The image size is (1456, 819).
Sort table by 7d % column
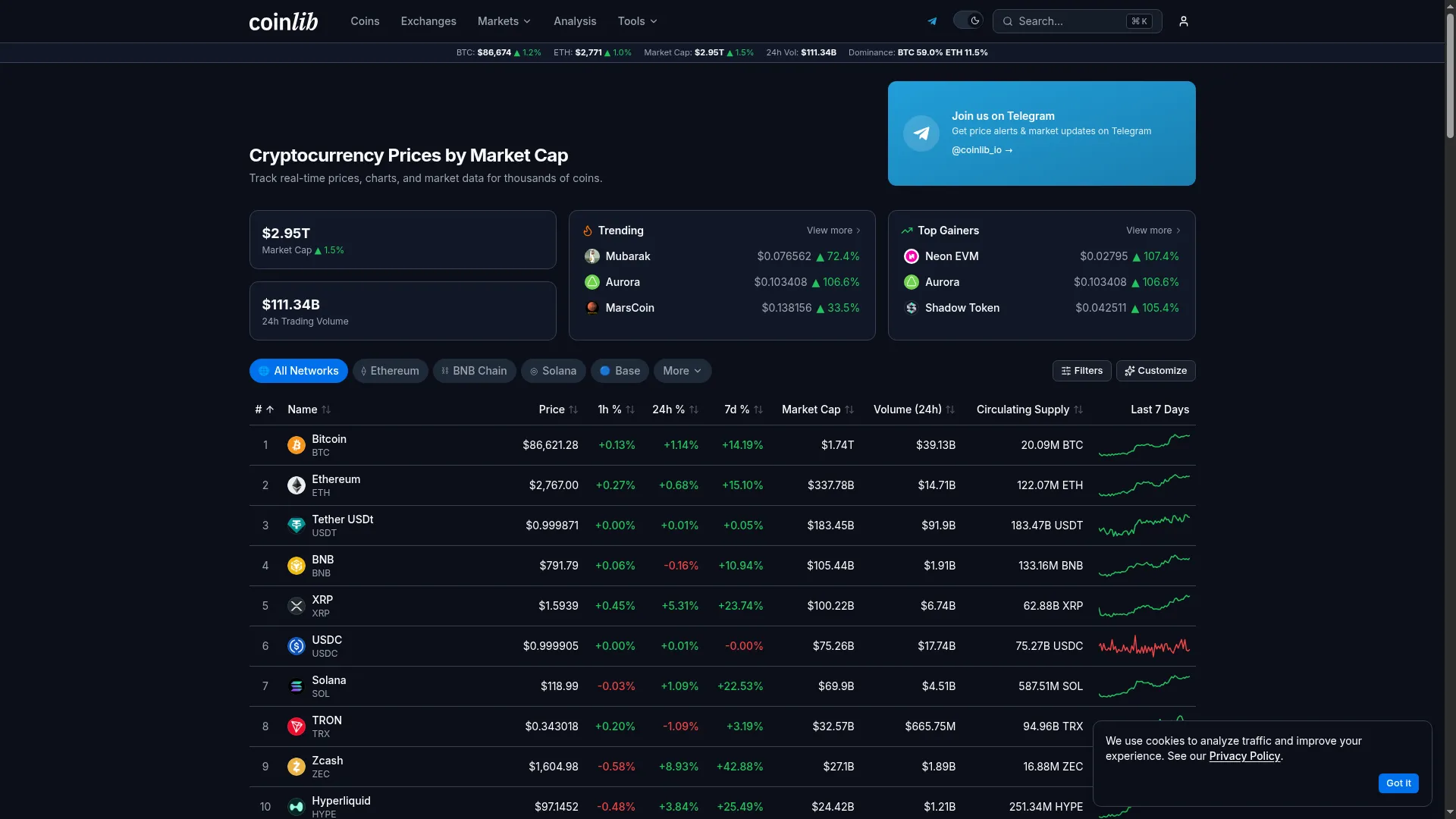[744, 409]
